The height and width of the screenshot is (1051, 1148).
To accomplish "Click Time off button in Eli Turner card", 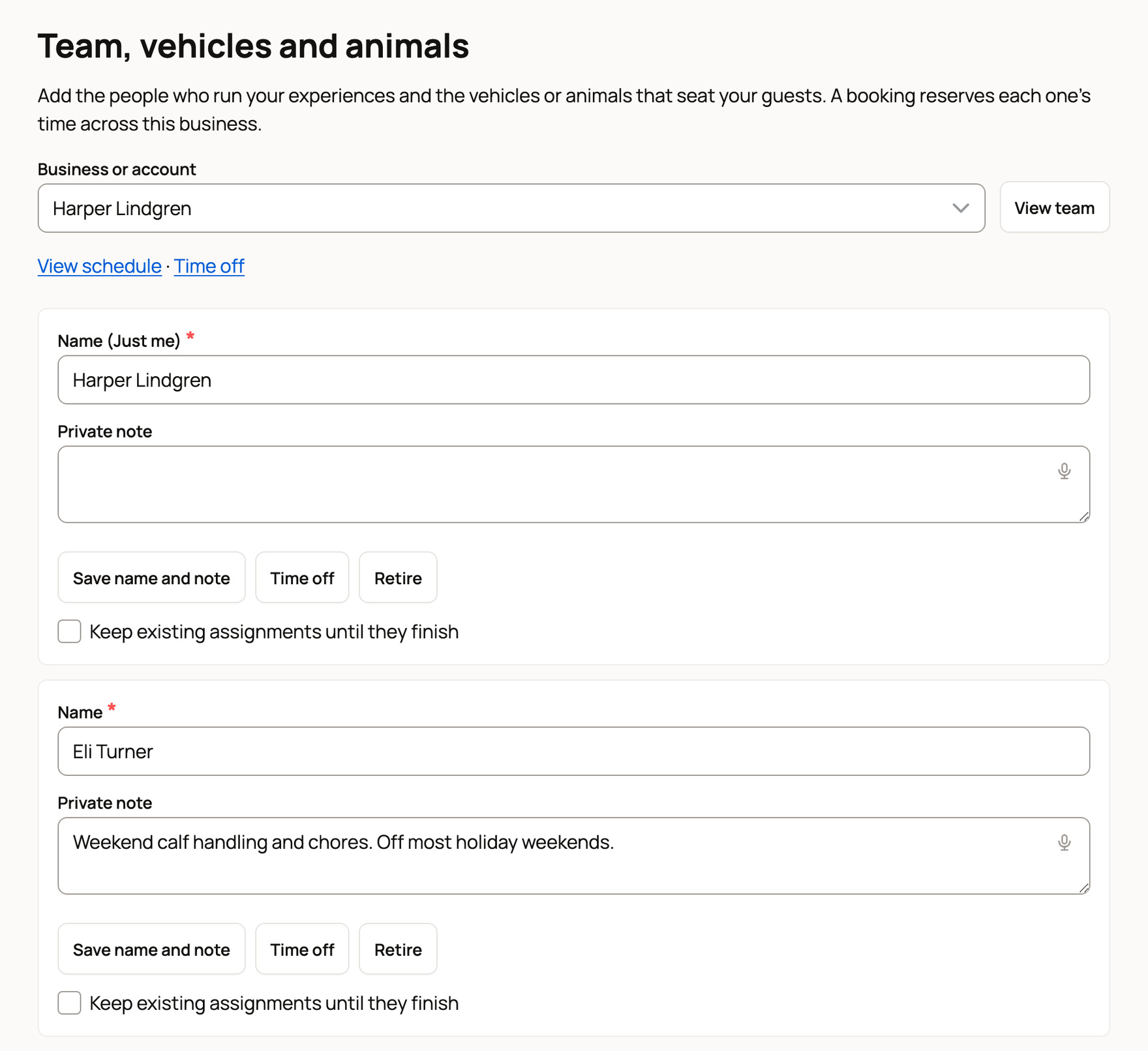I will [x=302, y=949].
